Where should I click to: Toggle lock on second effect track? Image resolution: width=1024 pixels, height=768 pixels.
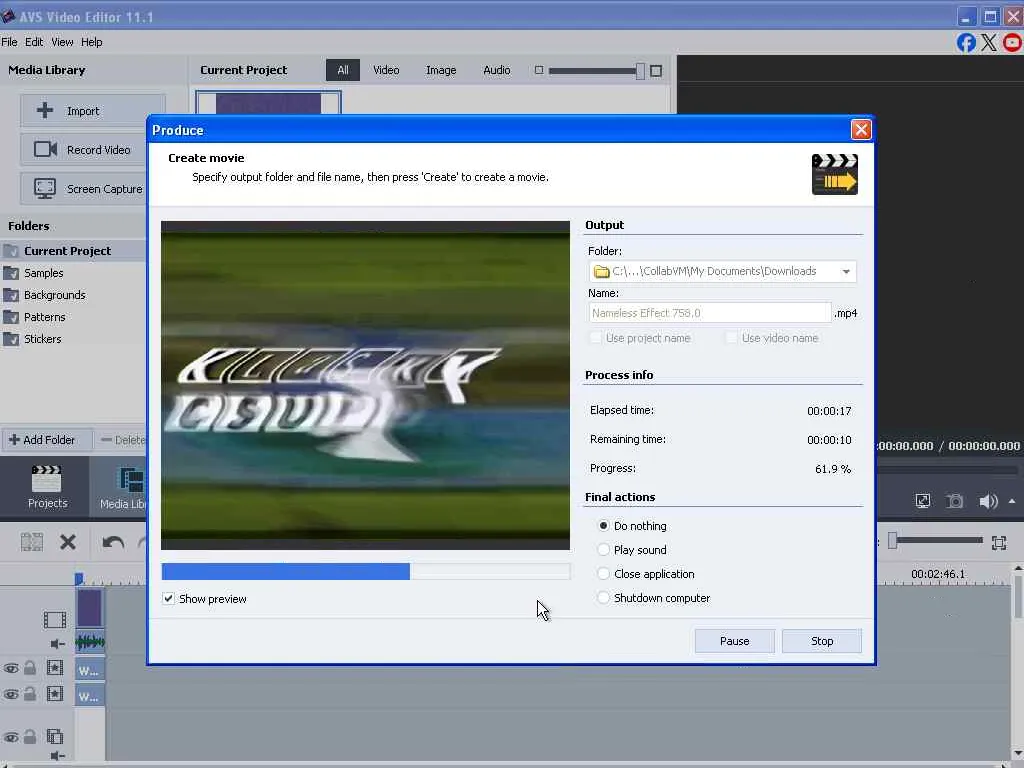coord(30,693)
